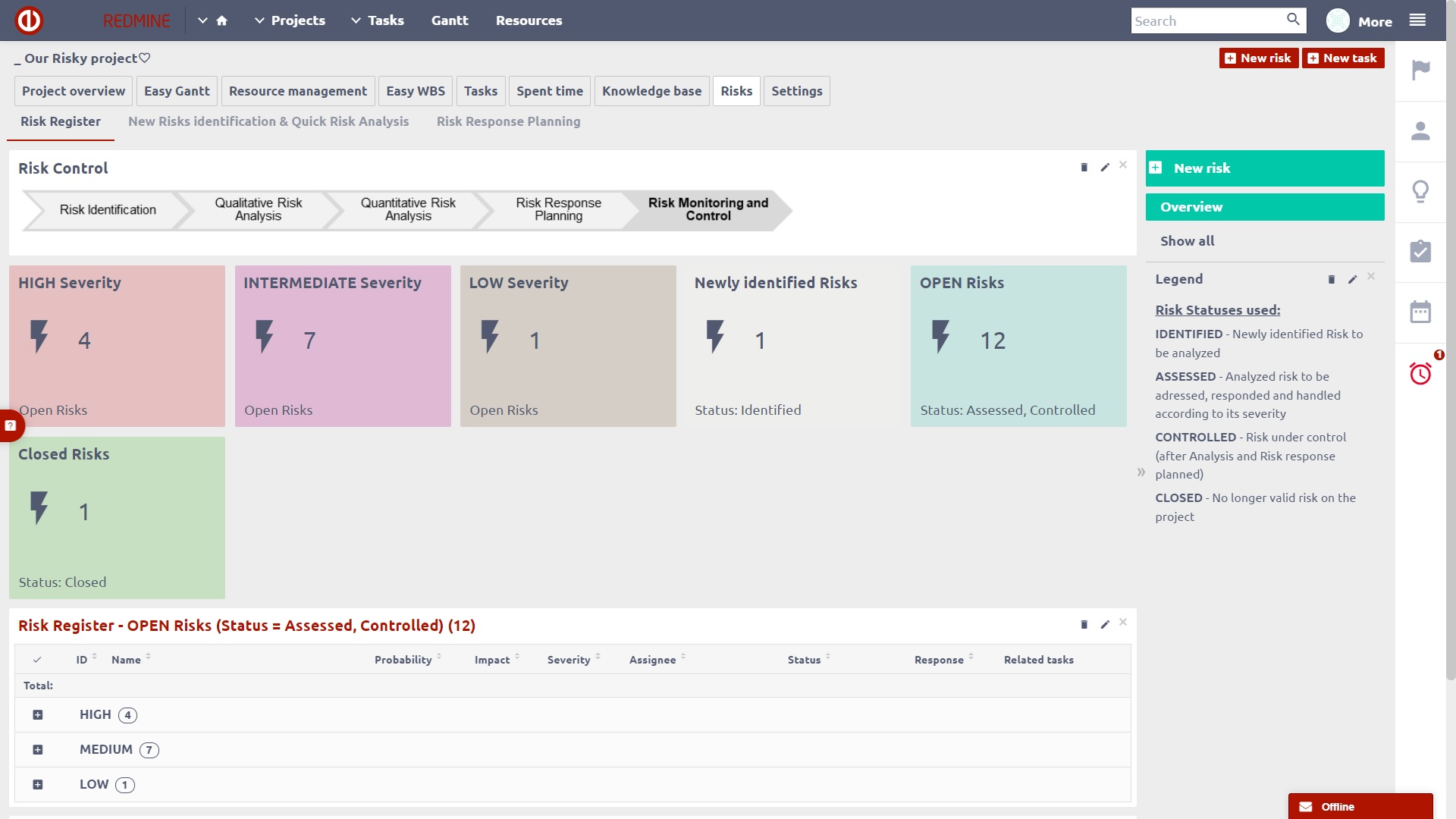Switch to Project overview tab
The width and height of the screenshot is (1456, 819).
(x=74, y=91)
